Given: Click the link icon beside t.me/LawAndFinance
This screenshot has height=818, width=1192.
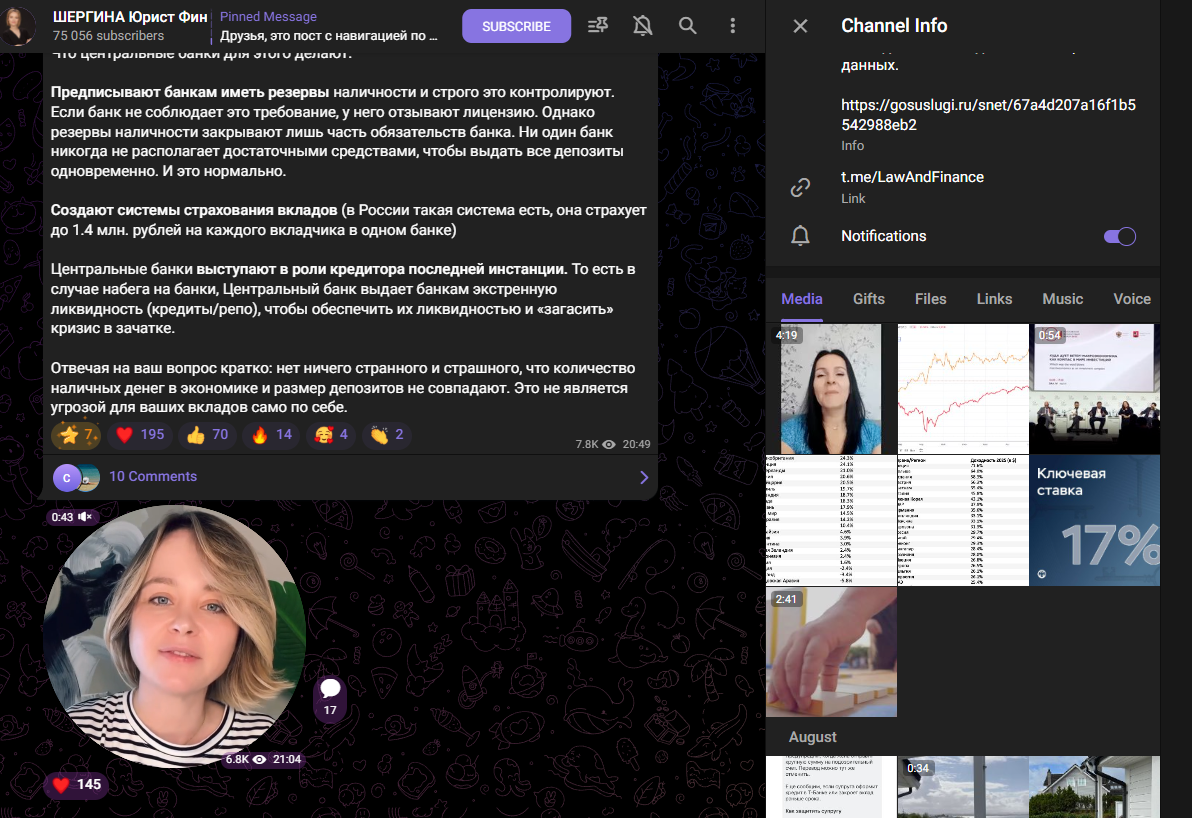Looking at the screenshot, I should click(800, 187).
